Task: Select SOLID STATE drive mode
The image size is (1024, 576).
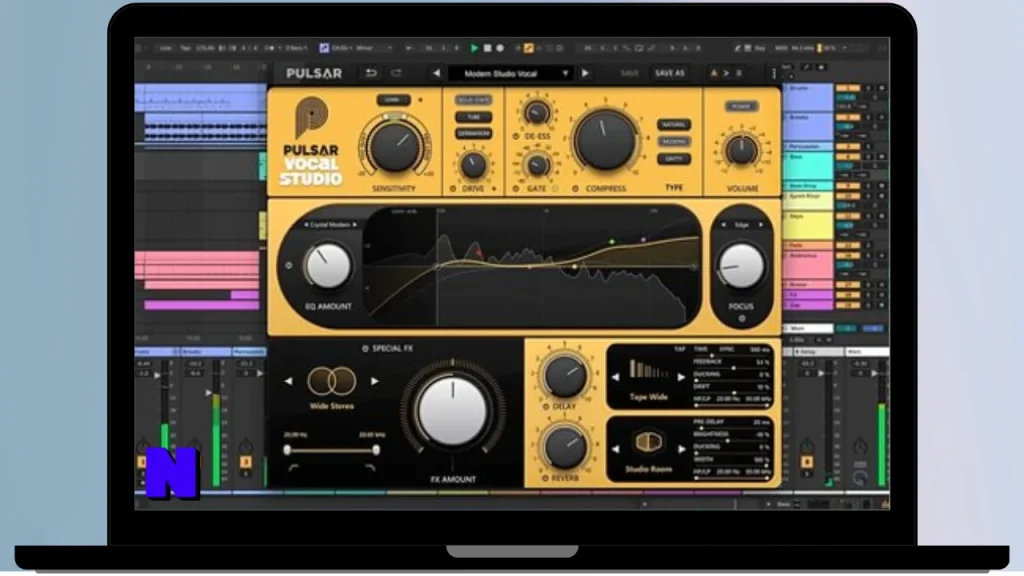Action: pos(473,101)
